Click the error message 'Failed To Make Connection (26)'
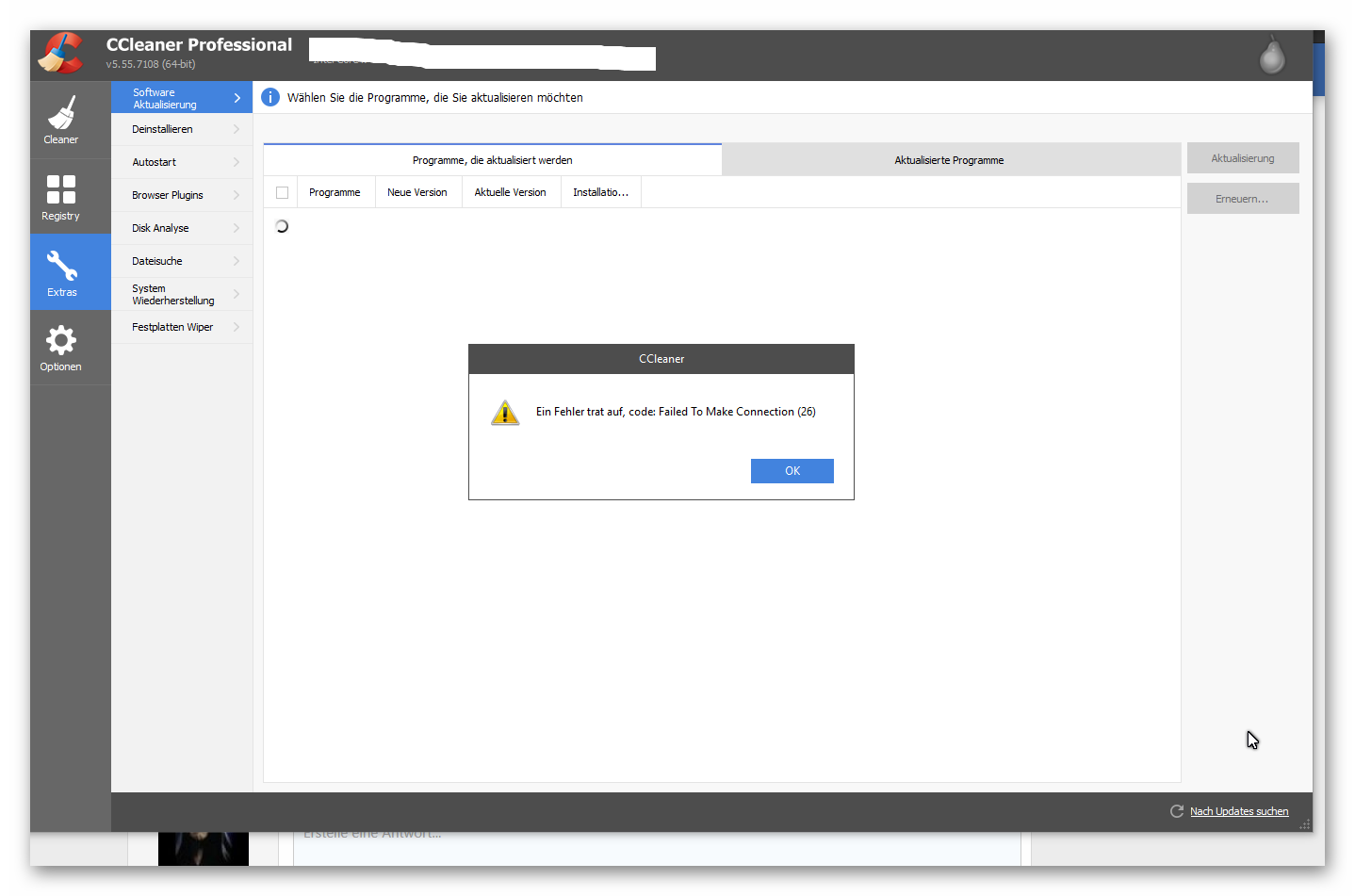Viewport: 1355px width, 896px height. (x=737, y=412)
